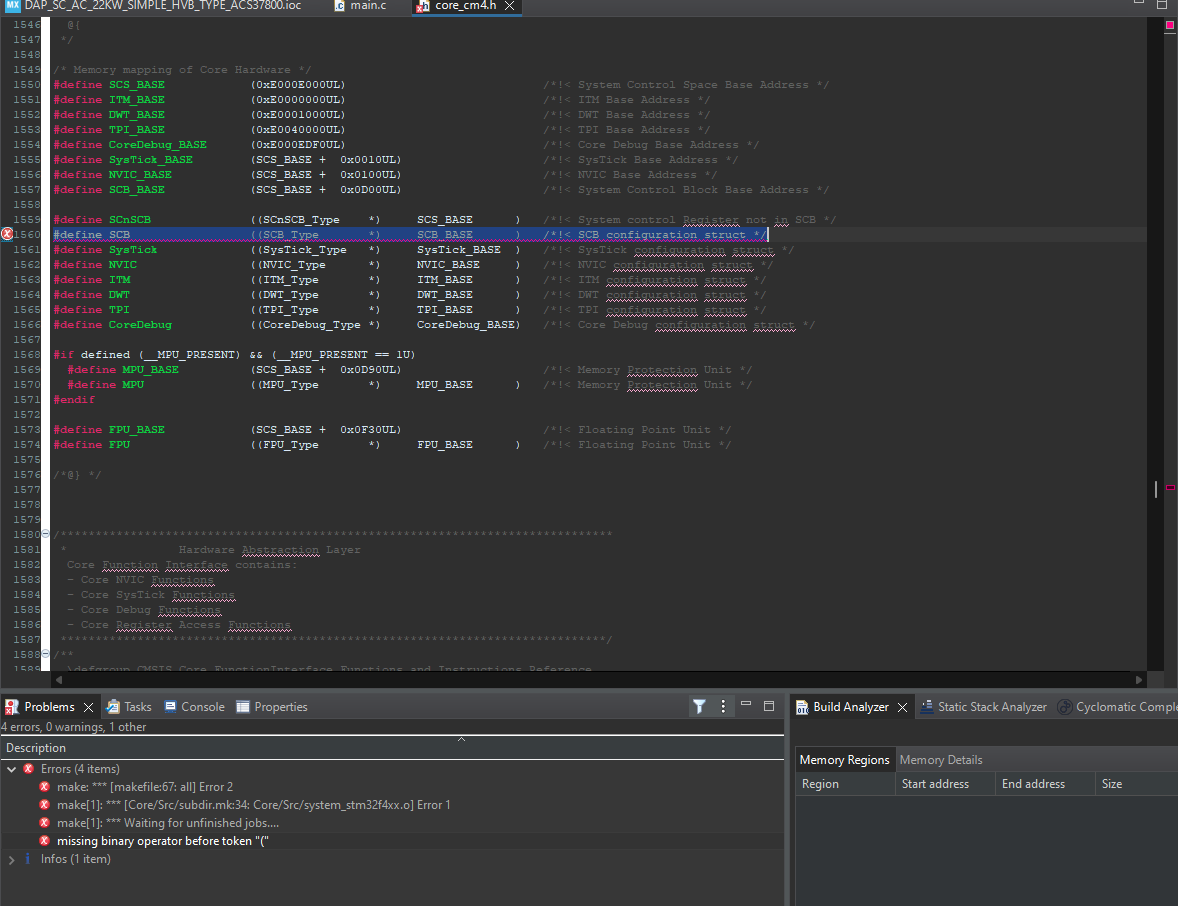Screen dimensions: 1178x906
Task: Sort problems by the Description column header
Action: pos(36,748)
